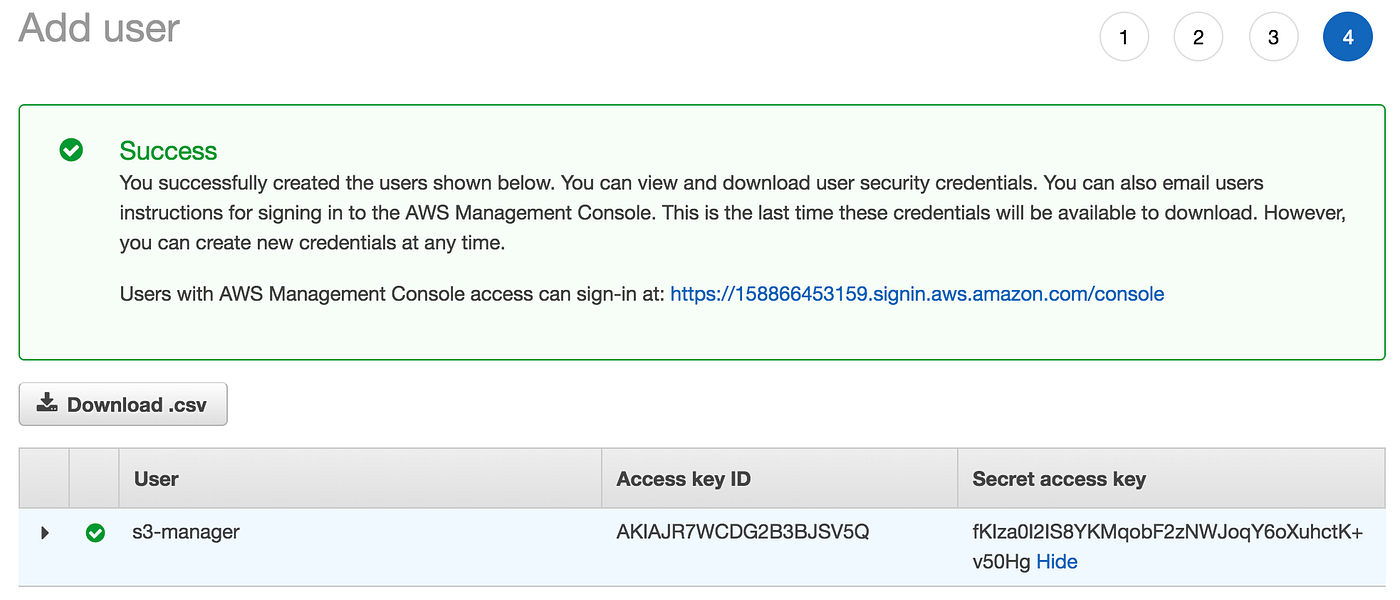Select the s3-manager user name
This screenshot has width=1400, height=600.
pyautogui.click(x=186, y=532)
